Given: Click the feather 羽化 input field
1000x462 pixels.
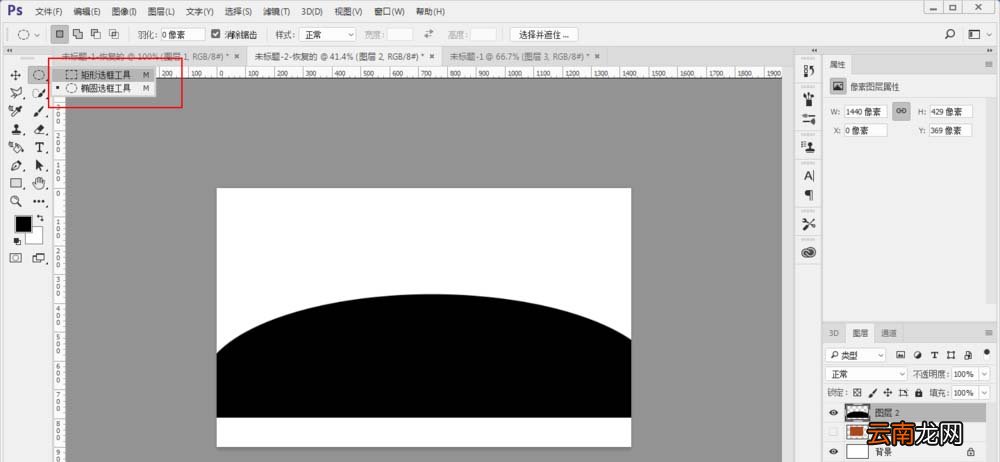Looking at the screenshot, I should (182, 34).
